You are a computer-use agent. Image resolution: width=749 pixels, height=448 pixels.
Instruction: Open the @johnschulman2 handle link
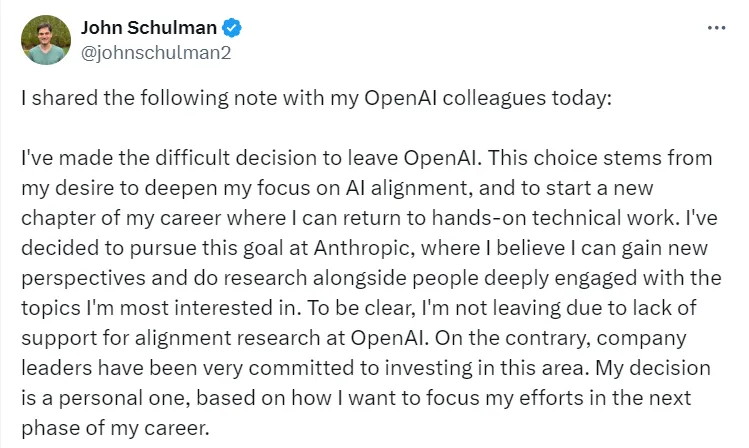(x=155, y=52)
